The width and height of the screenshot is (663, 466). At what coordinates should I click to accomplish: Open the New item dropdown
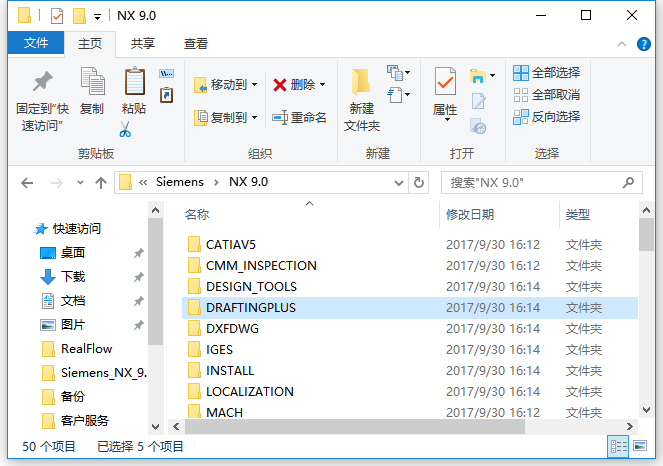click(399, 73)
